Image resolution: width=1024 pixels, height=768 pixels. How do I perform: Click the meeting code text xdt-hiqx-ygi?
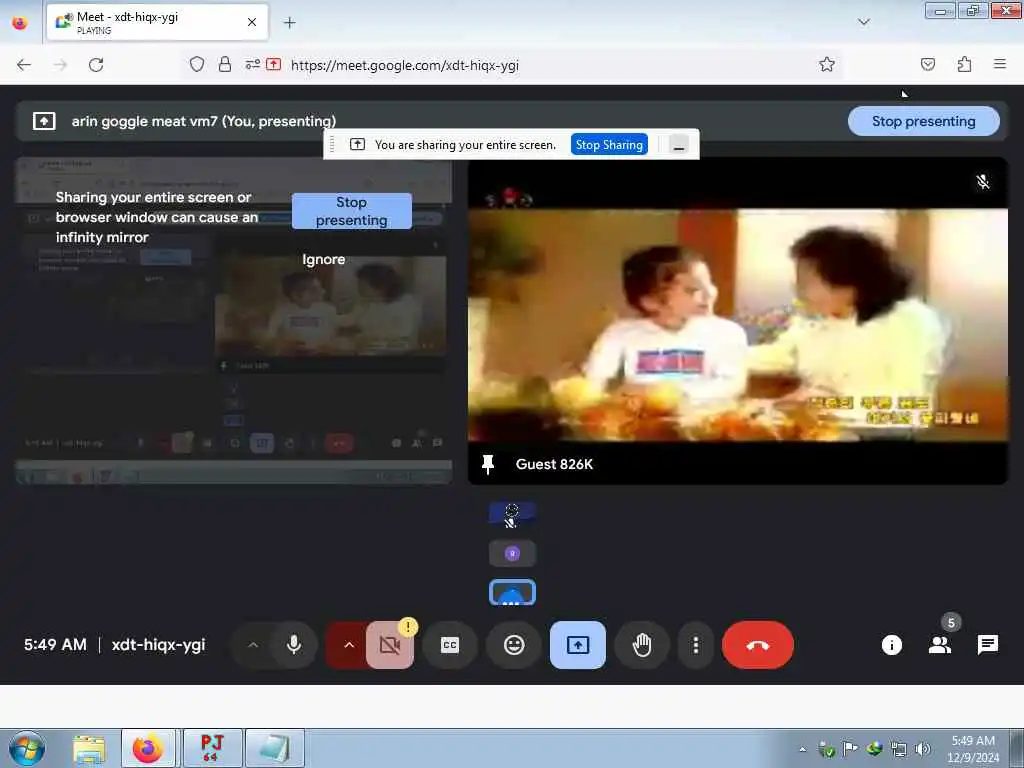click(158, 645)
